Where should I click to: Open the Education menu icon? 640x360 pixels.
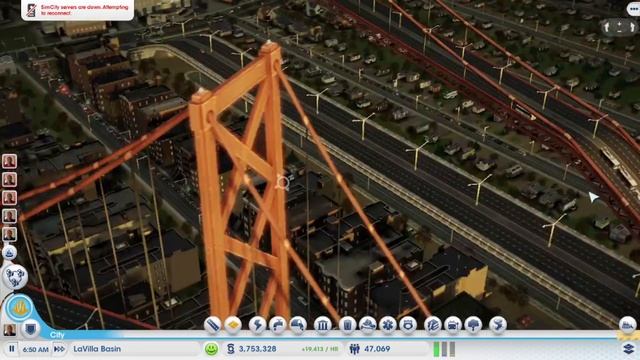(433, 325)
